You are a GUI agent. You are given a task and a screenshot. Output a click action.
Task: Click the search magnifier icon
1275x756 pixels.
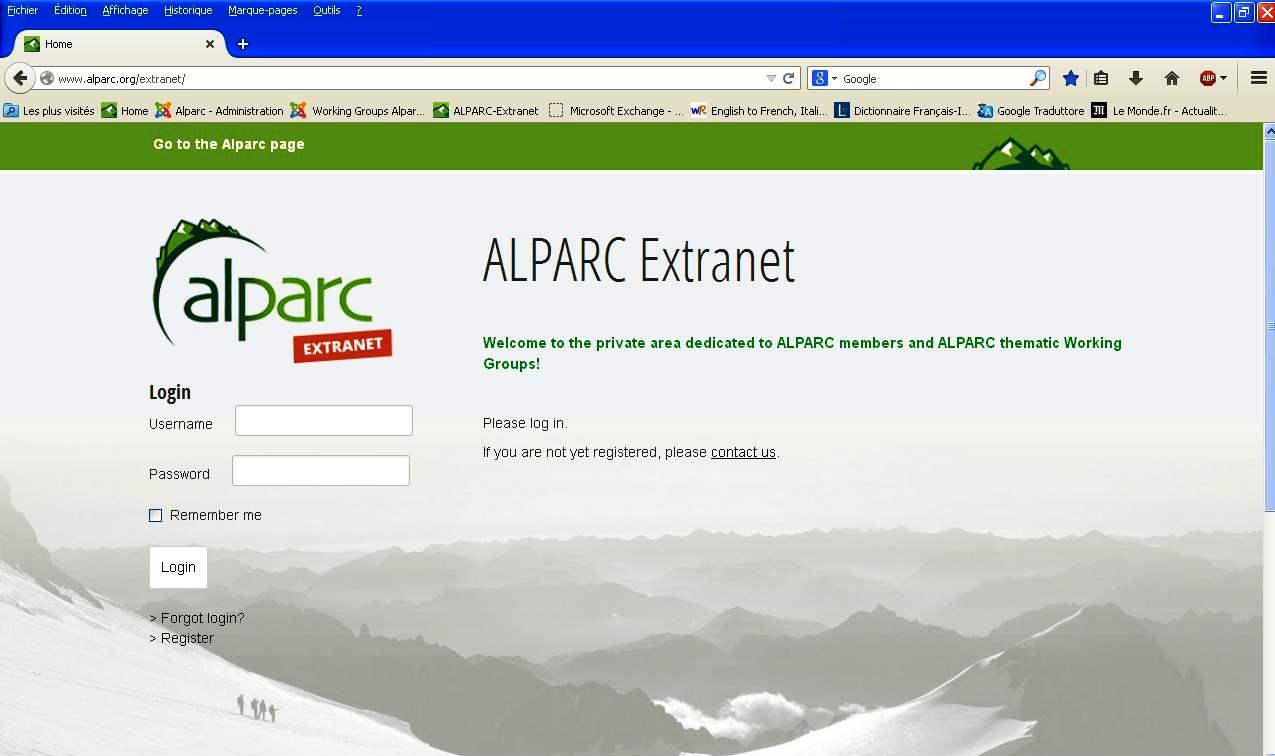1038,78
